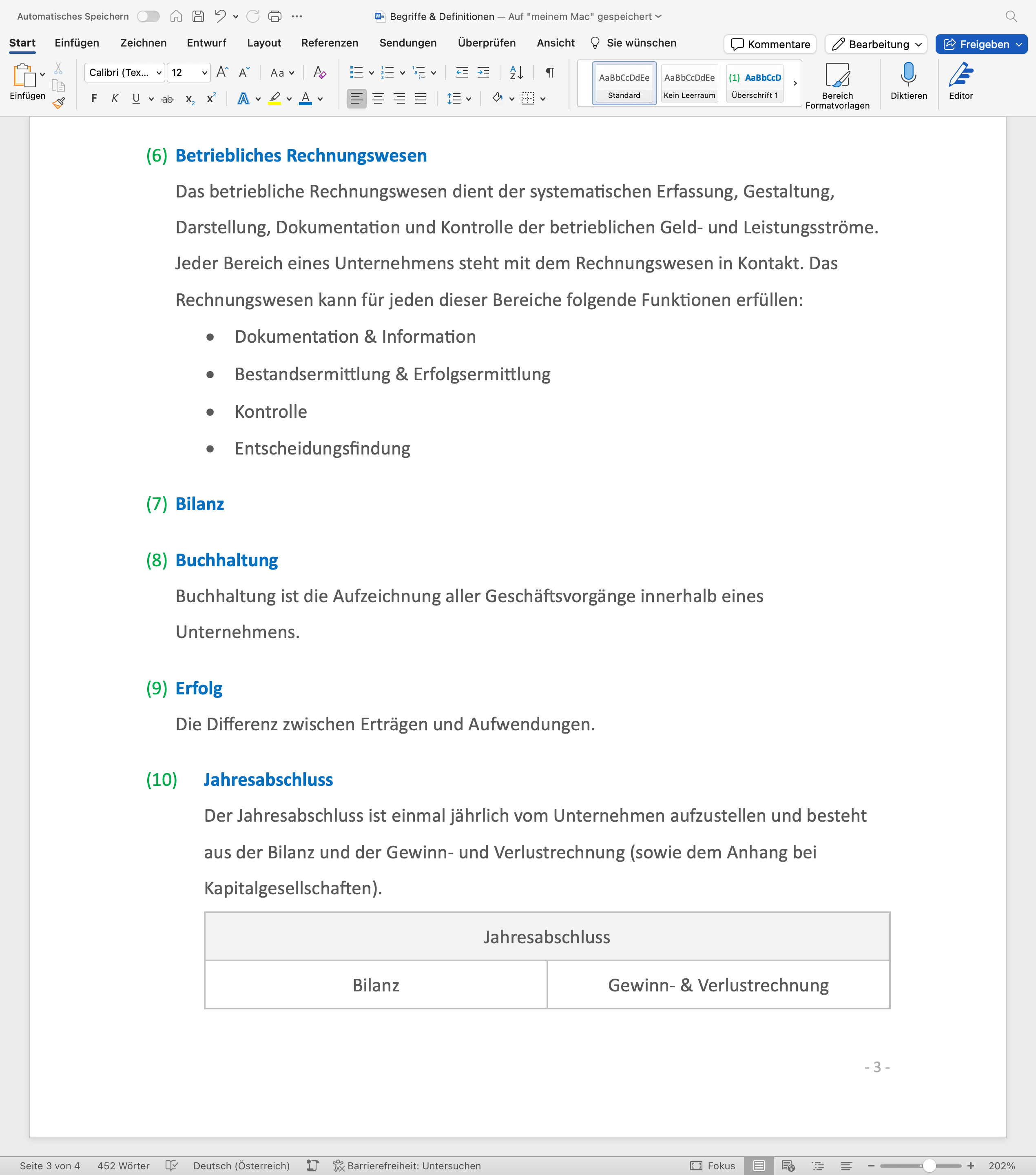Switch to the Referenzen tab
This screenshot has height=1175, width=1036.
tap(329, 43)
